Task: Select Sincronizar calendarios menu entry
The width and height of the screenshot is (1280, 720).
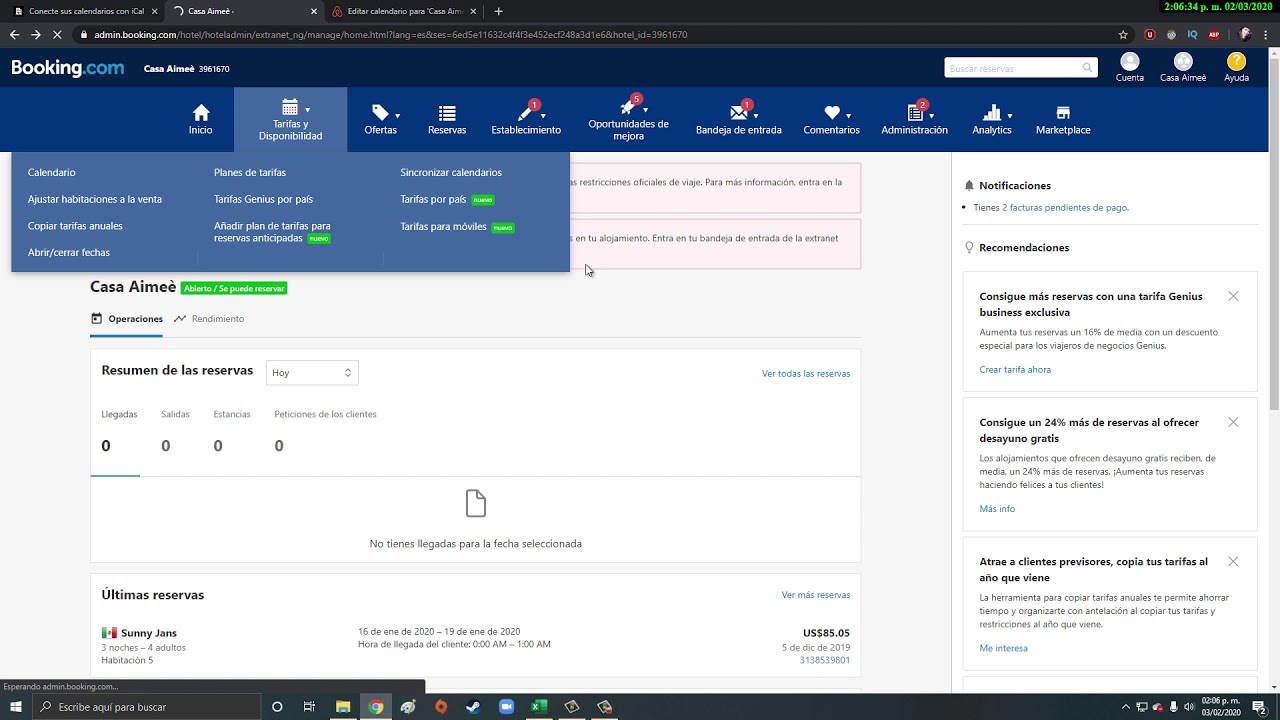Action: pos(451,172)
